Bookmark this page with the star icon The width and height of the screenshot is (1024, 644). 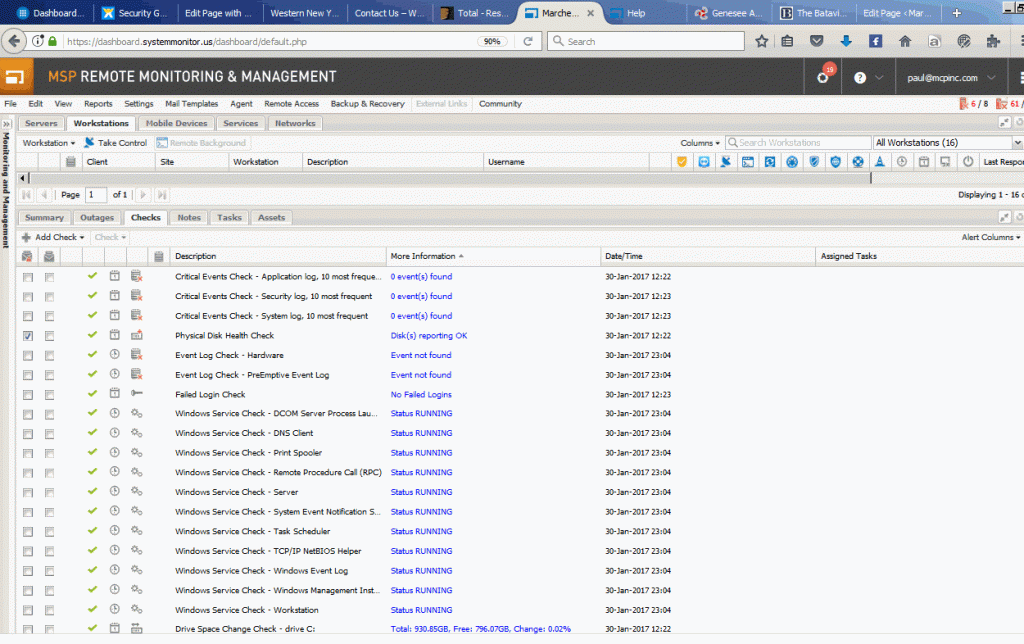[761, 41]
